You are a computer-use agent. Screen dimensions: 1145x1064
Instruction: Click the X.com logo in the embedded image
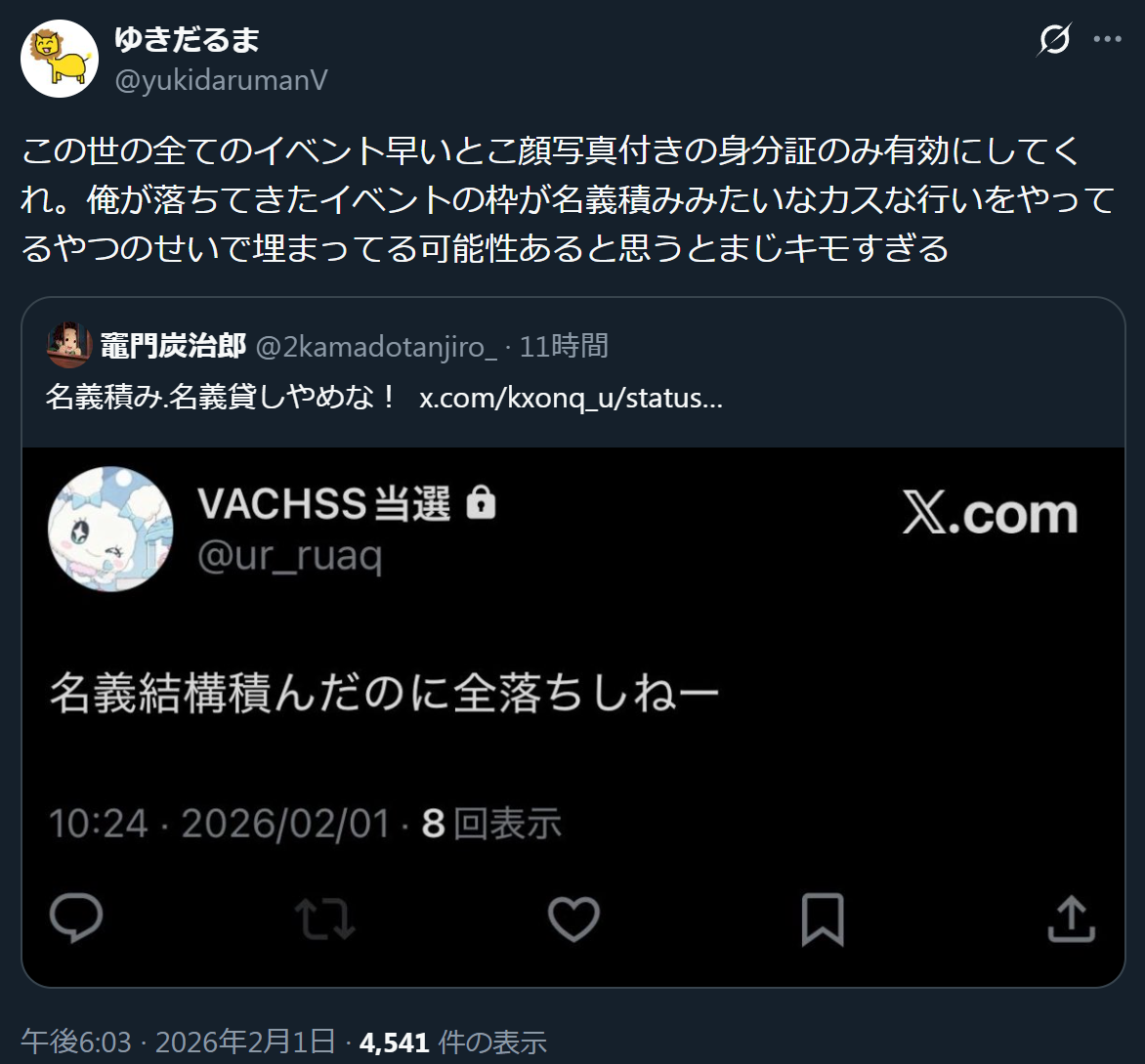(x=991, y=514)
